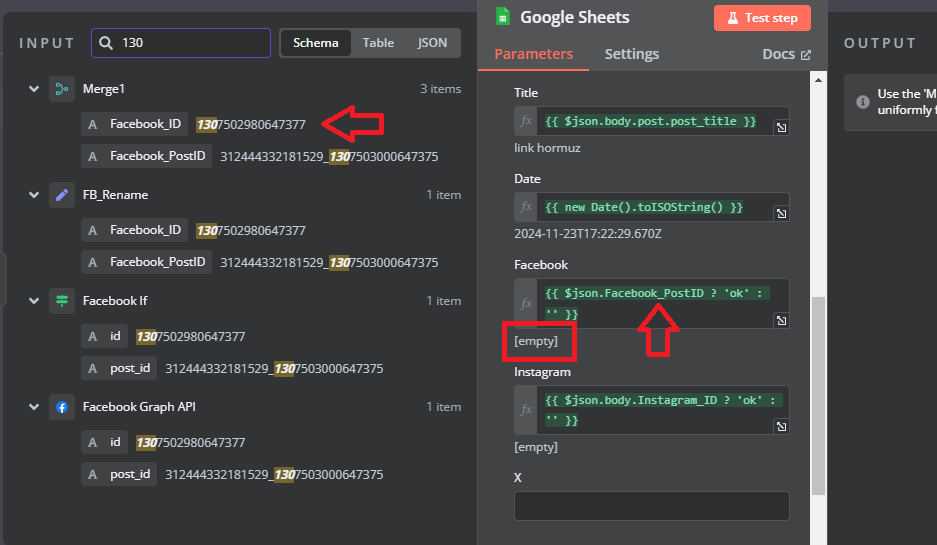Viewport: 937px width, 545px height.
Task: Click the Facebook expression field
Action: 654,304
